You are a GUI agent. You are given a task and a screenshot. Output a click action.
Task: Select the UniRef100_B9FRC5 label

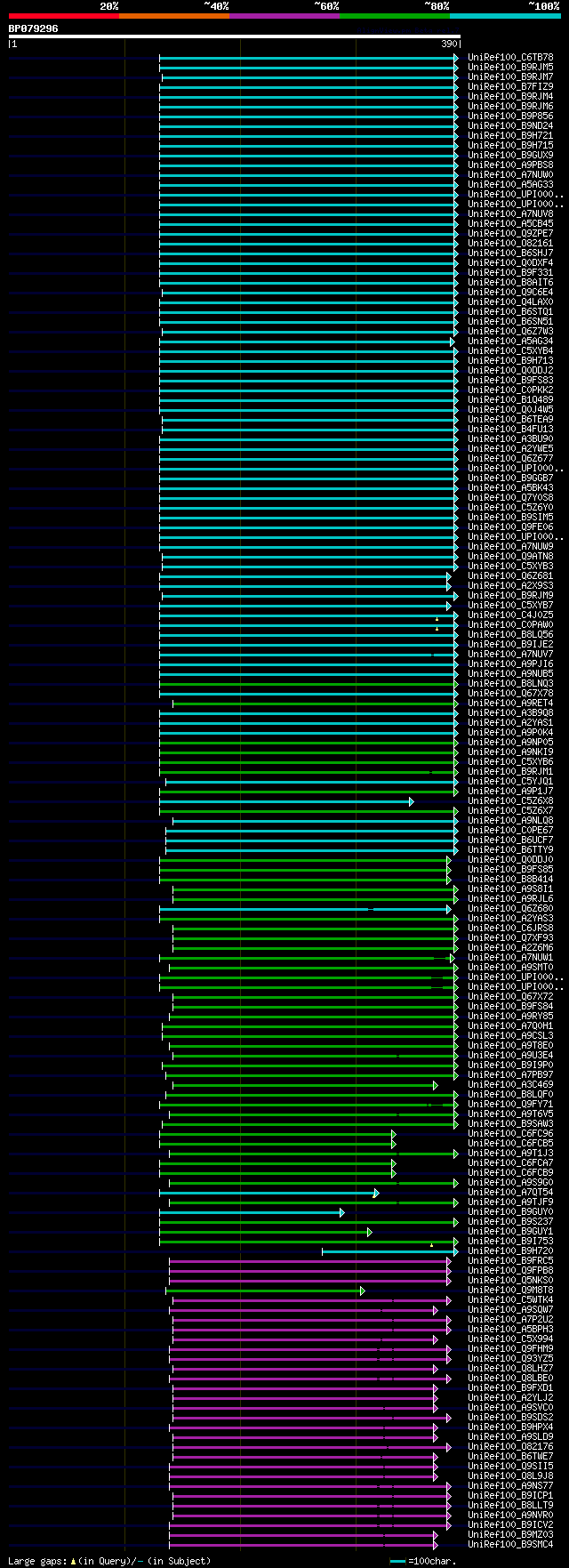click(510, 1260)
